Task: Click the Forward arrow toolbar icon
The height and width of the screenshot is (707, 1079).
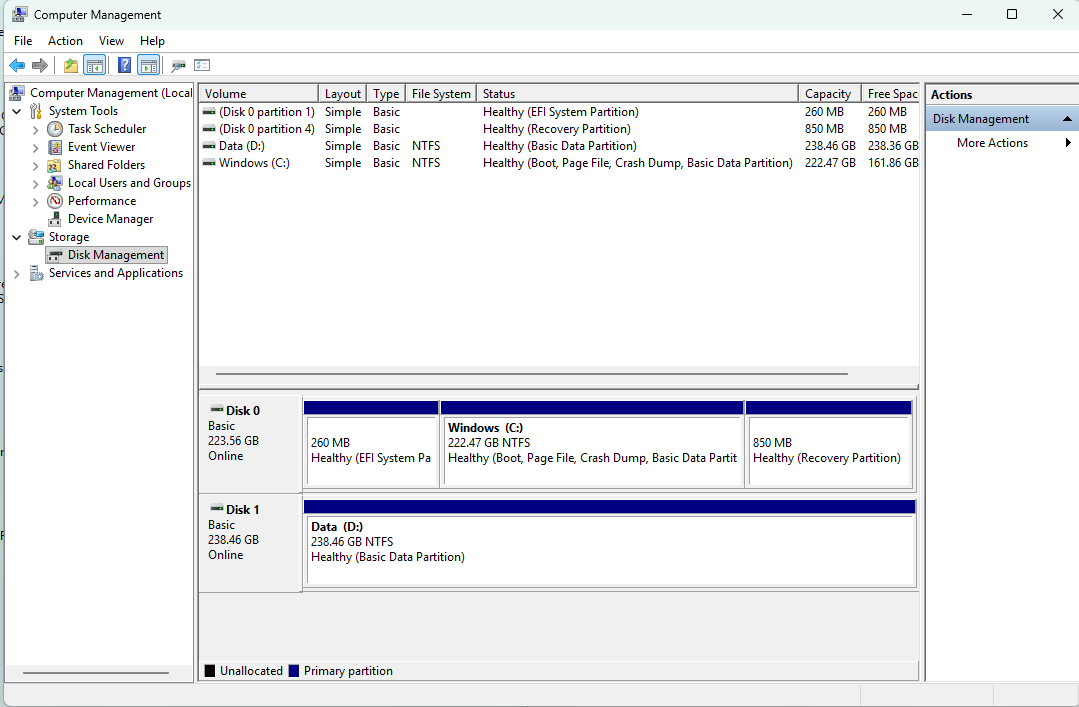Action: [x=40, y=65]
